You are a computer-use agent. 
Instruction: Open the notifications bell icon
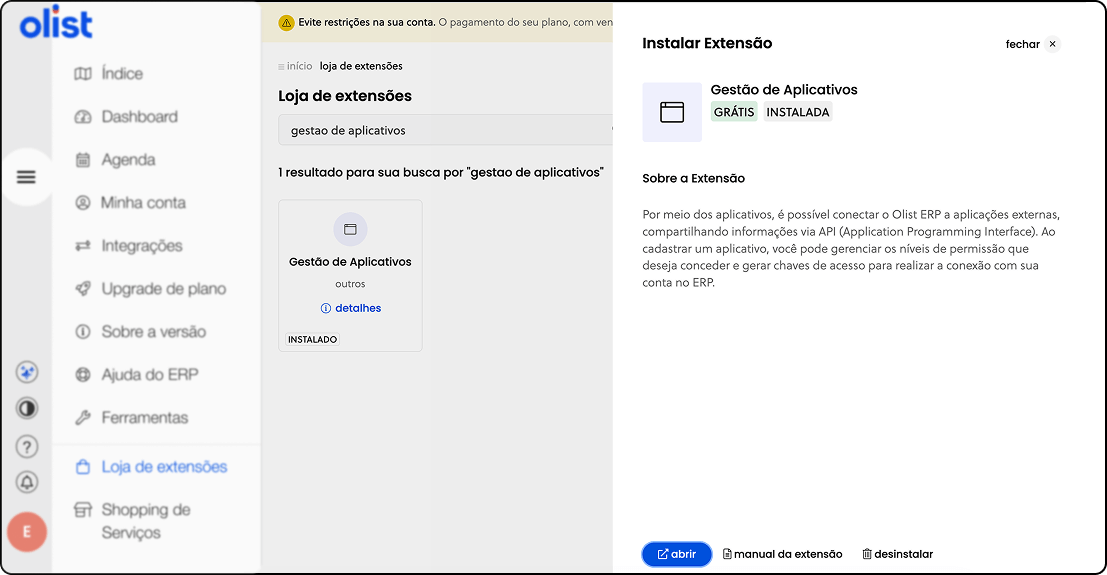(x=27, y=482)
